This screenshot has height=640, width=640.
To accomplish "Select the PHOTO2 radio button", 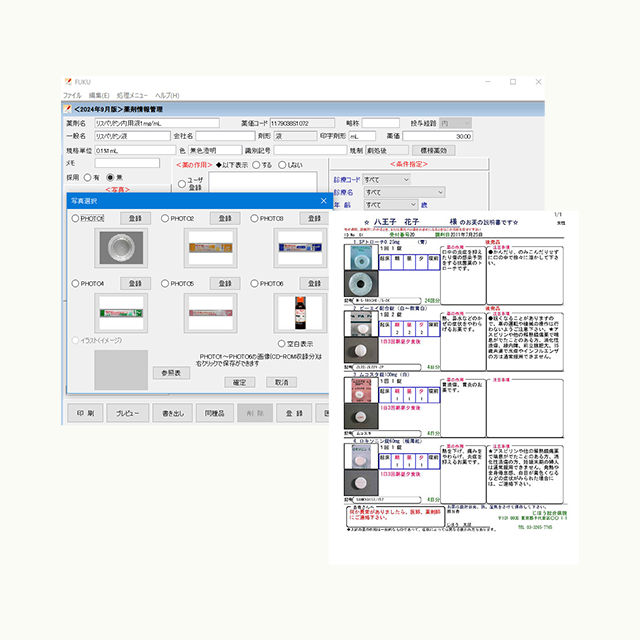I will pyautogui.click(x=164, y=218).
